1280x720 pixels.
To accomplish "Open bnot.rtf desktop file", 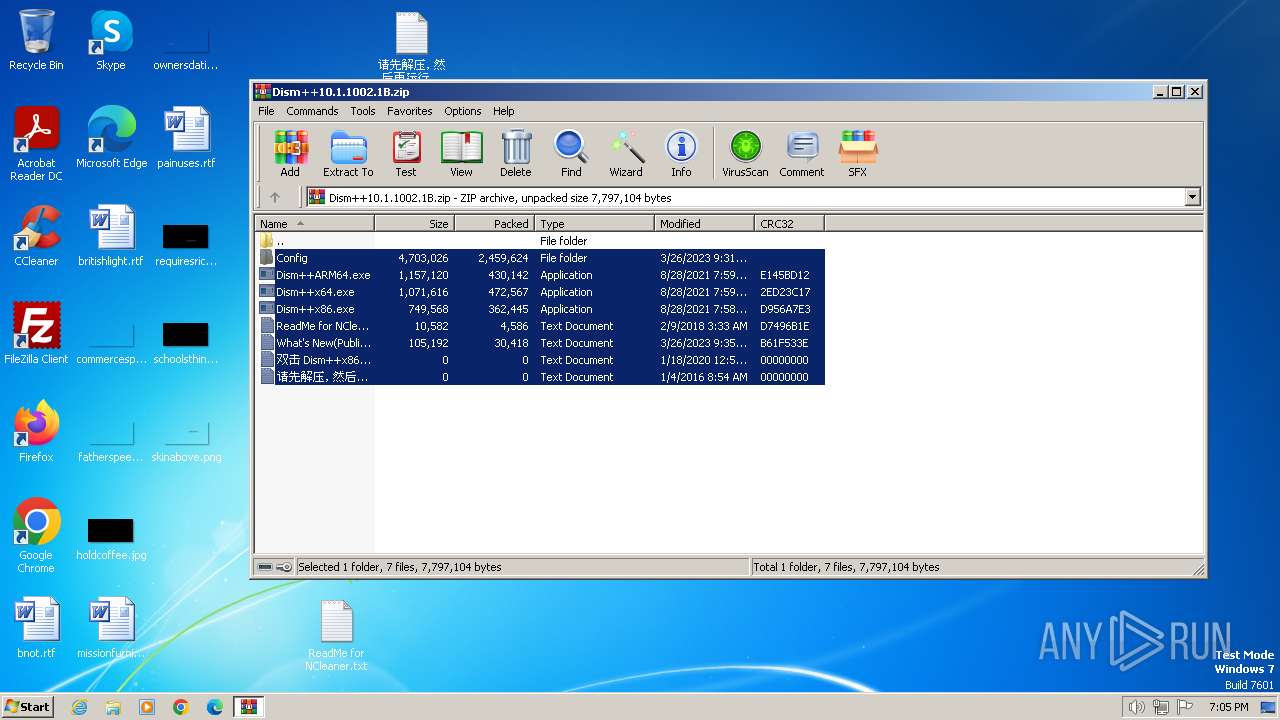I will [36, 627].
